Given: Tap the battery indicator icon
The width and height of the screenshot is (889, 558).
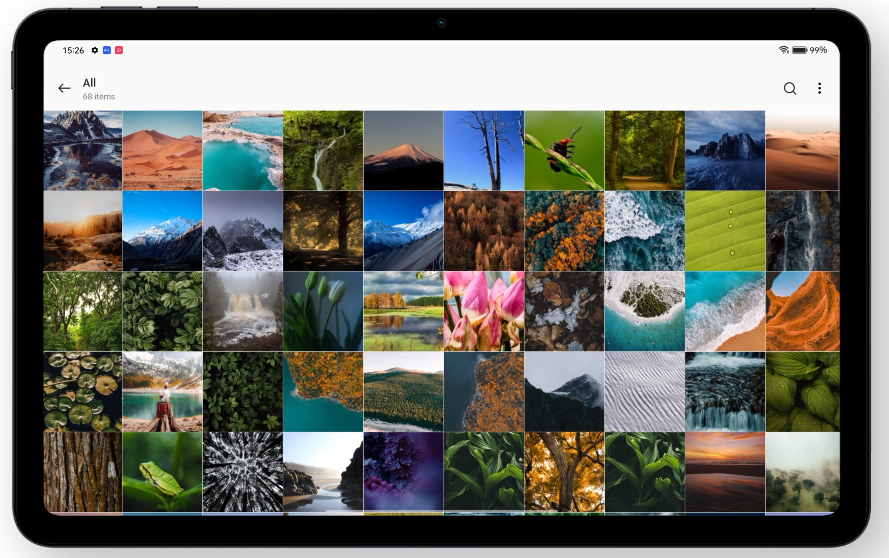Looking at the screenshot, I should click(x=799, y=50).
